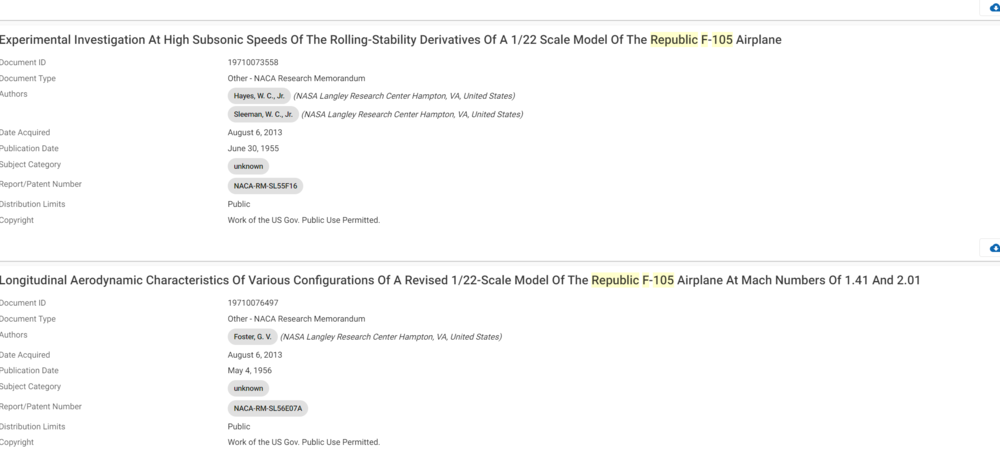Click the download cloud icon for the rolling-stability document
The image size is (1000, 458).
pyautogui.click(x=994, y=8)
